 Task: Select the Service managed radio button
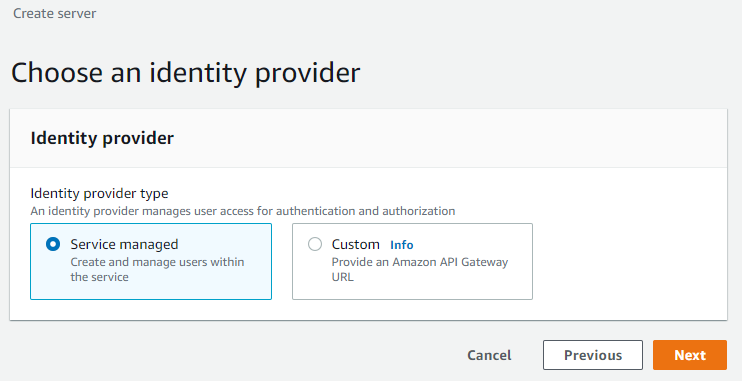pyautogui.click(x=53, y=244)
